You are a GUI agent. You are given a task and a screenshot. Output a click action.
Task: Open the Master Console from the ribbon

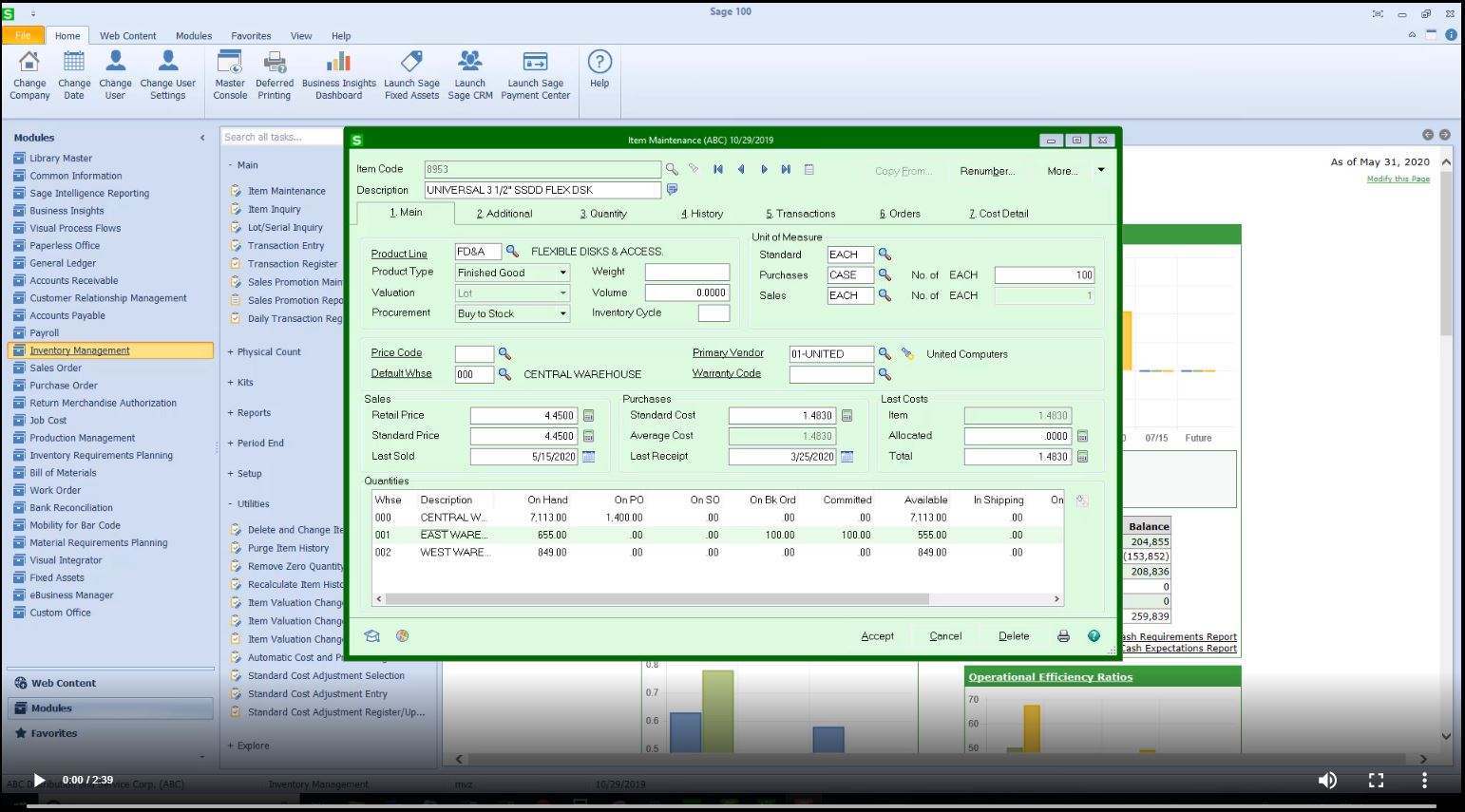pos(229,74)
